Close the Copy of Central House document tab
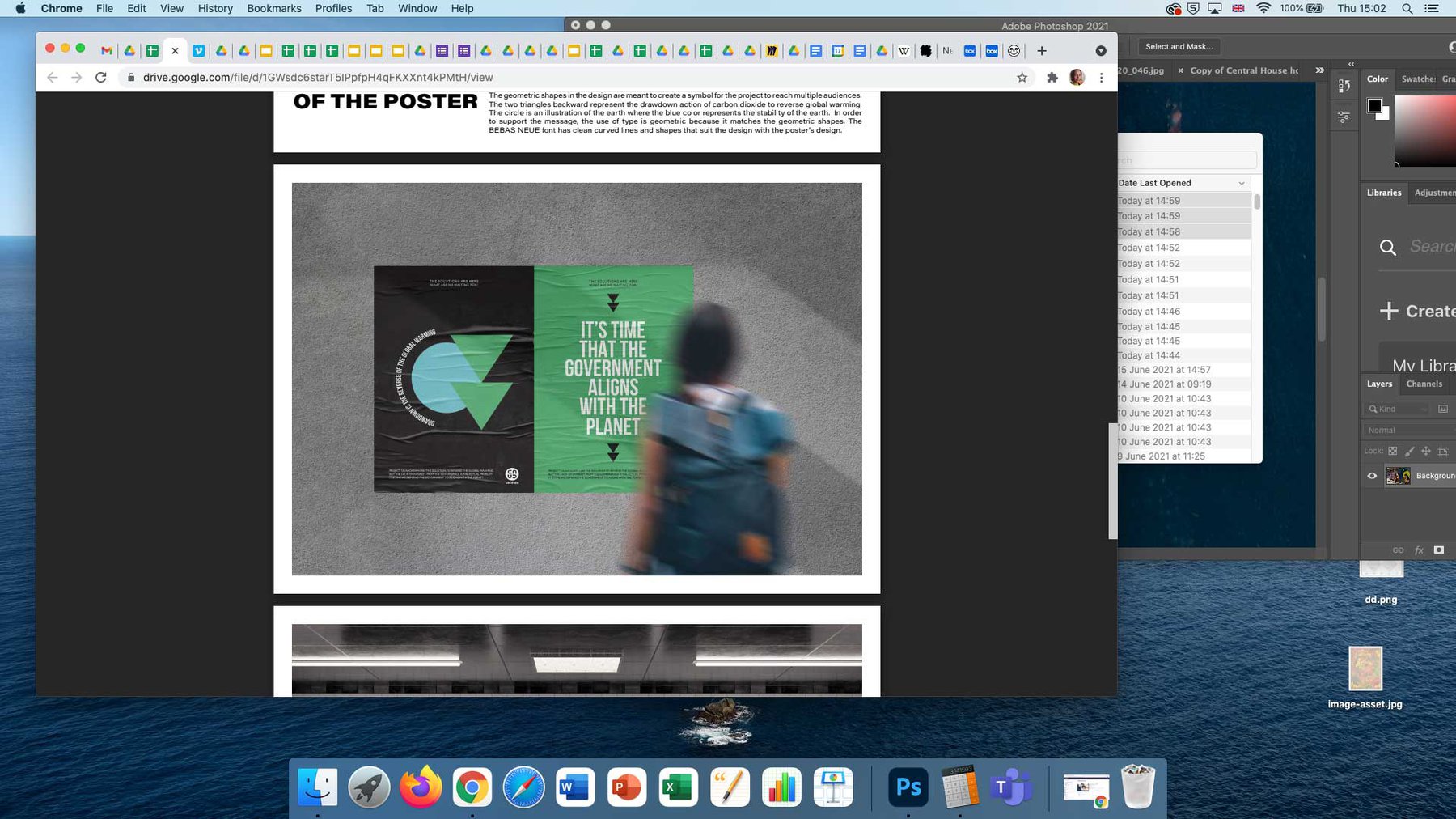Viewport: 1456px width, 819px height. [x=1181, y=70]
